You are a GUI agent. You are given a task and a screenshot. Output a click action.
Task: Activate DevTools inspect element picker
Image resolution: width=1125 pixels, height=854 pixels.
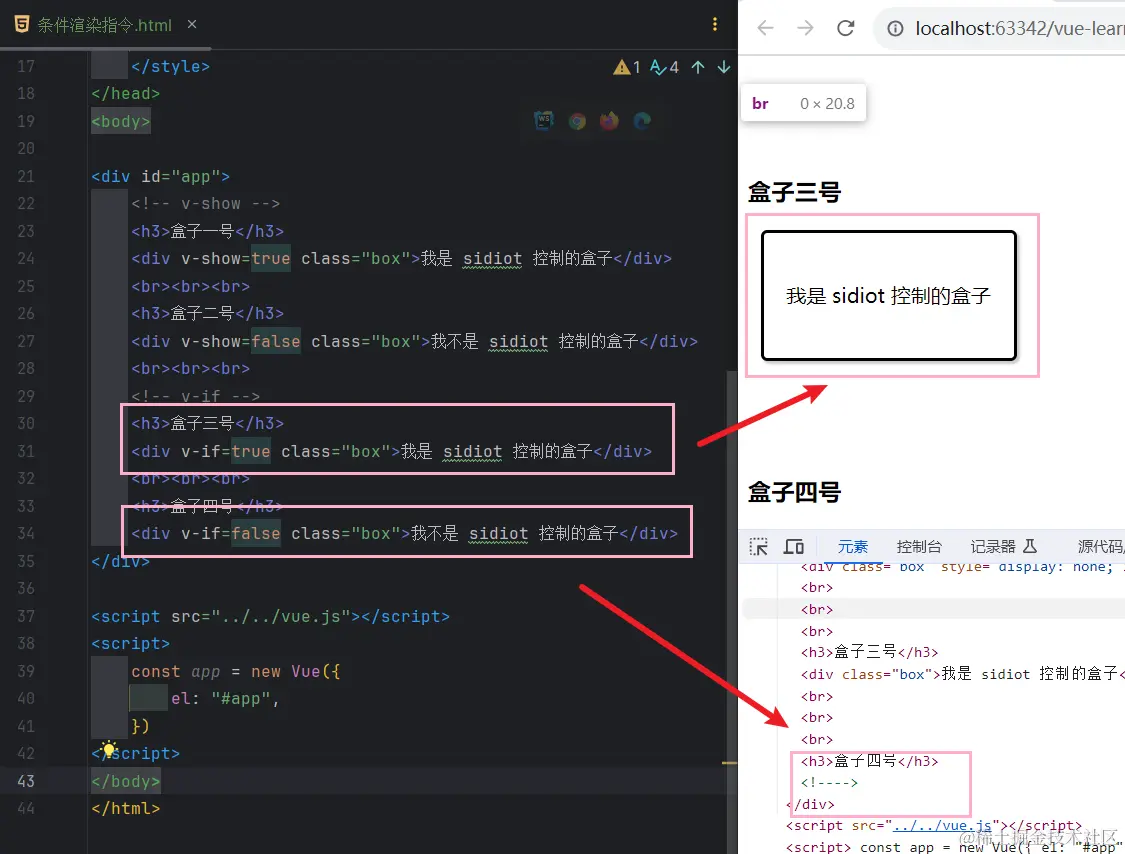pyautogui.click(x=758, y=547)
